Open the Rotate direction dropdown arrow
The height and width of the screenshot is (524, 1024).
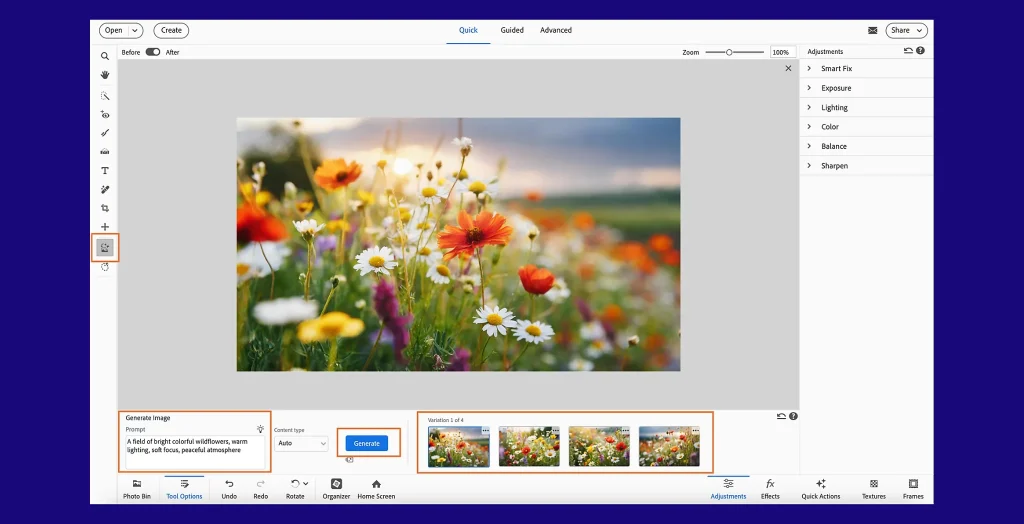306,484
